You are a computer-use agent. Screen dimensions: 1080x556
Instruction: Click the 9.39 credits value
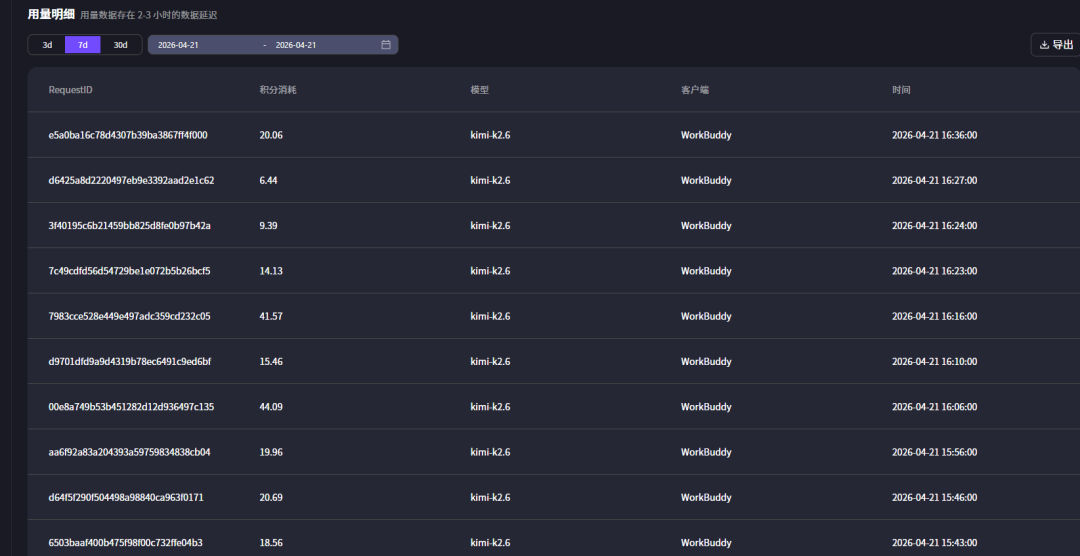(269, 226)
